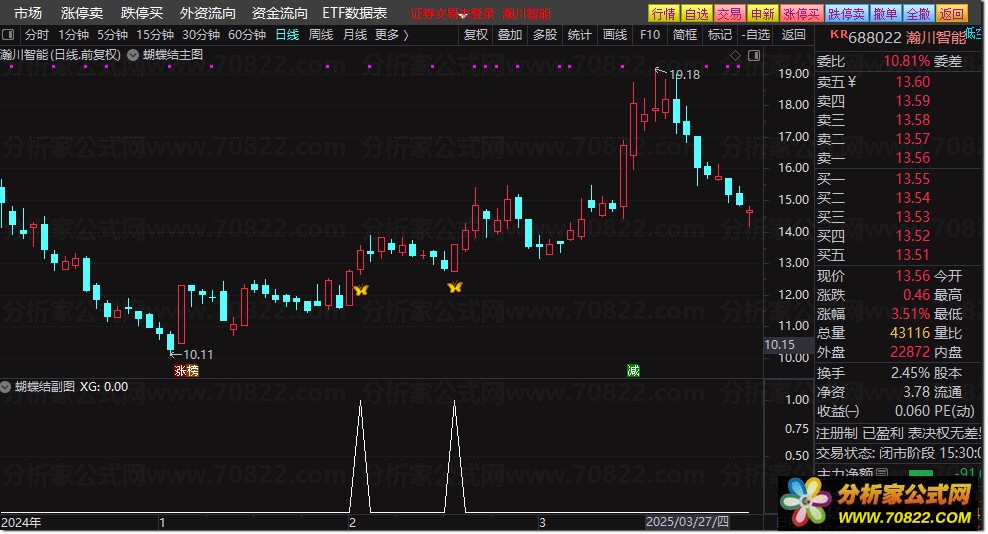Click the 卖一 price 13.56
This screenshot has width=988, height=534.
[x=912, y=158]
